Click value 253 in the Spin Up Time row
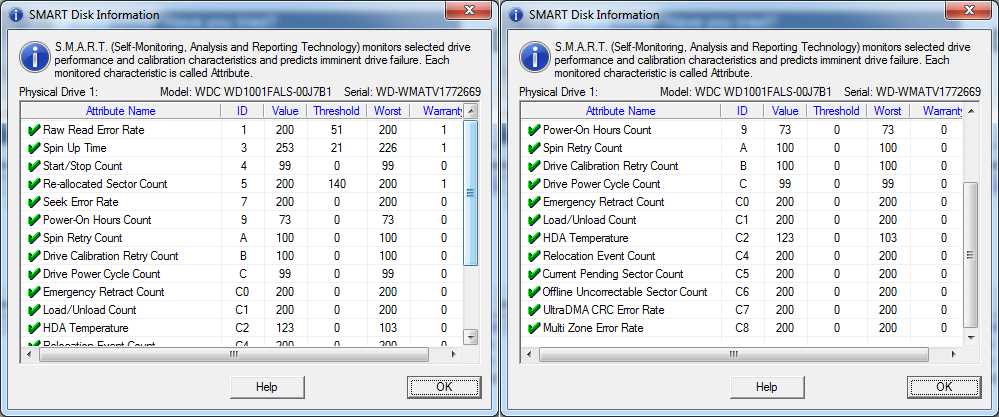The height and width of the screenshot is (417, 999). click(x=285, y=148)
